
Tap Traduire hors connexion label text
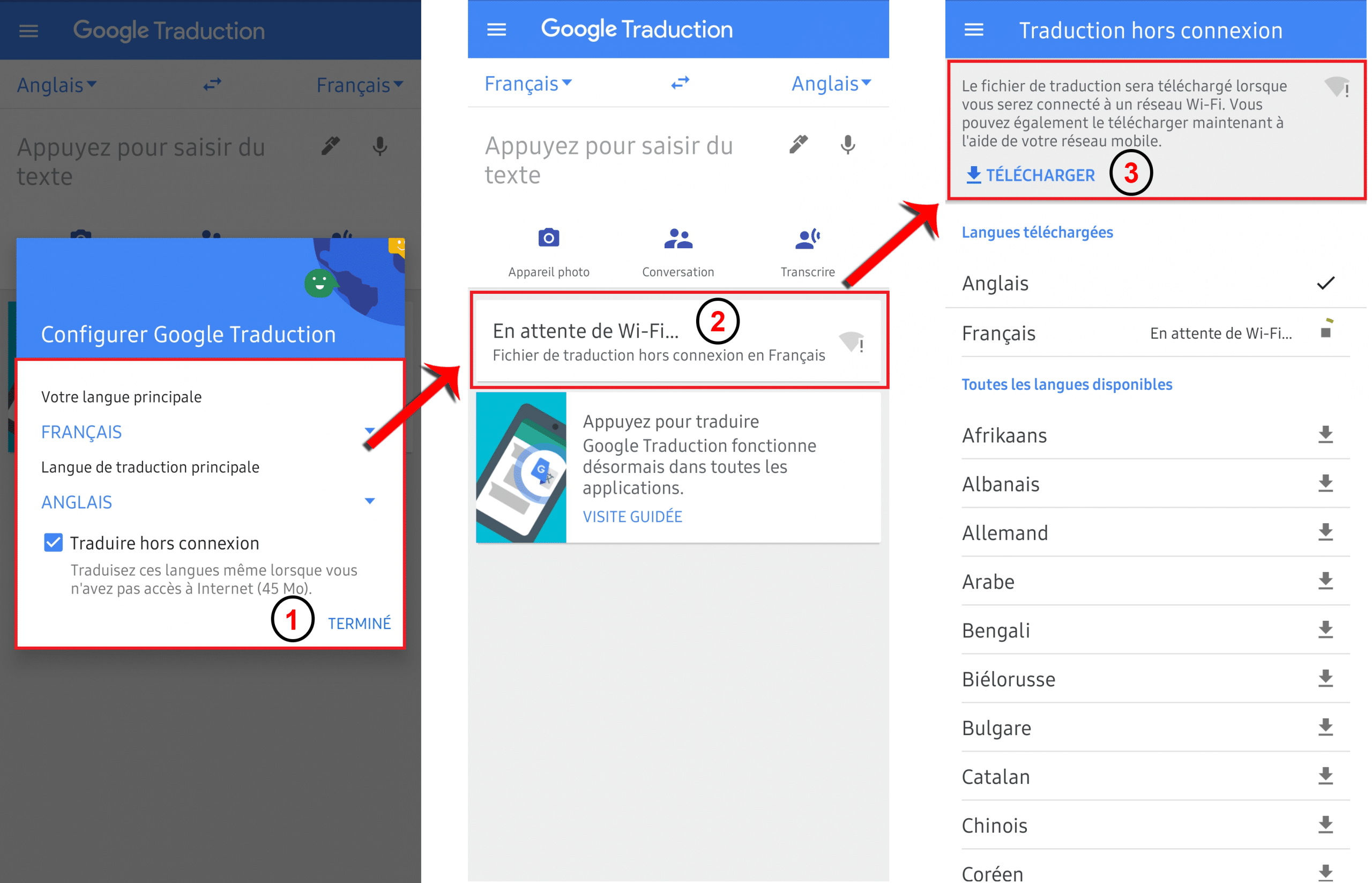click(x=165, y=543)
